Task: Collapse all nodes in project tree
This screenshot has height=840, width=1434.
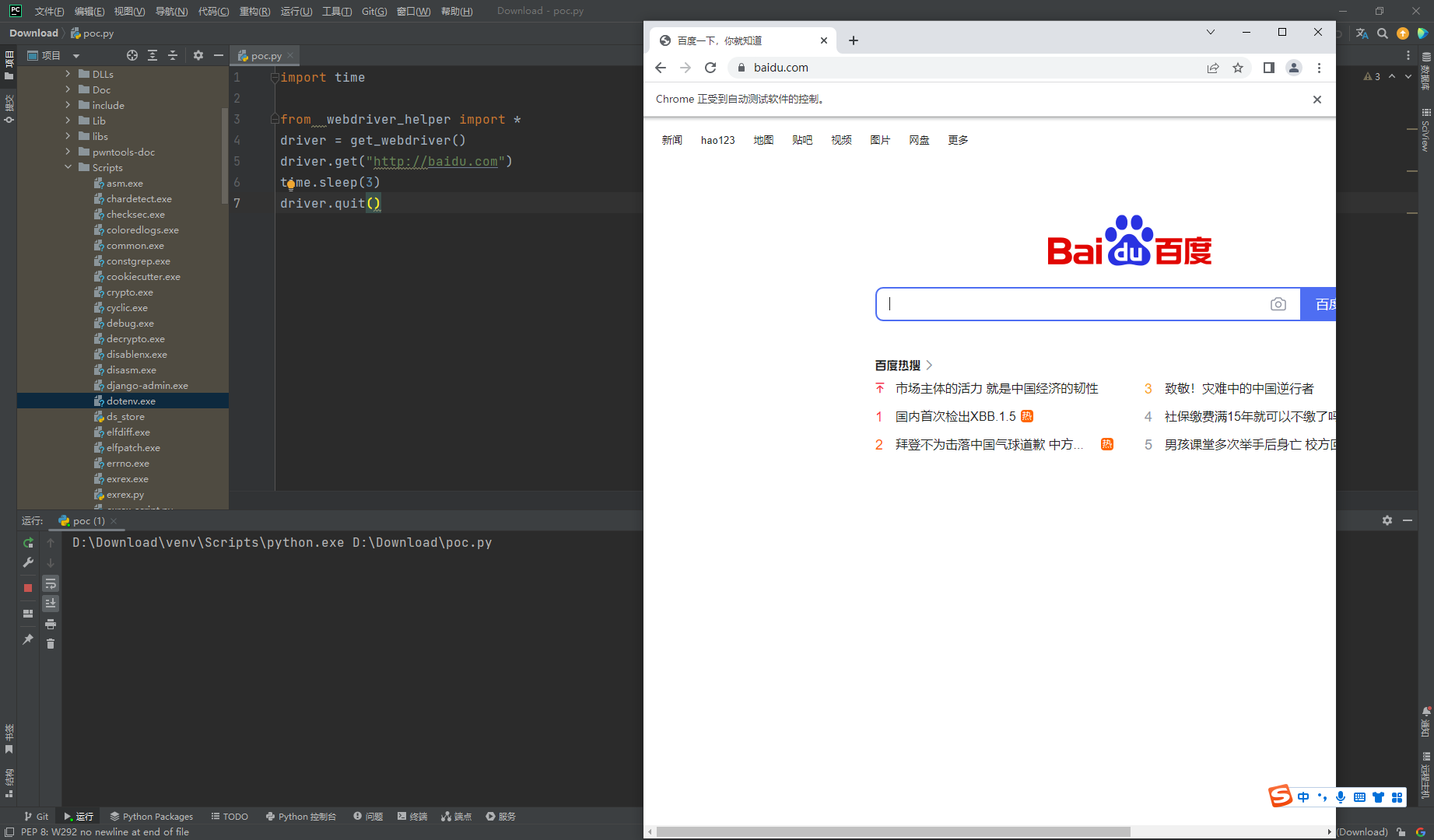Action: point(173,55)
